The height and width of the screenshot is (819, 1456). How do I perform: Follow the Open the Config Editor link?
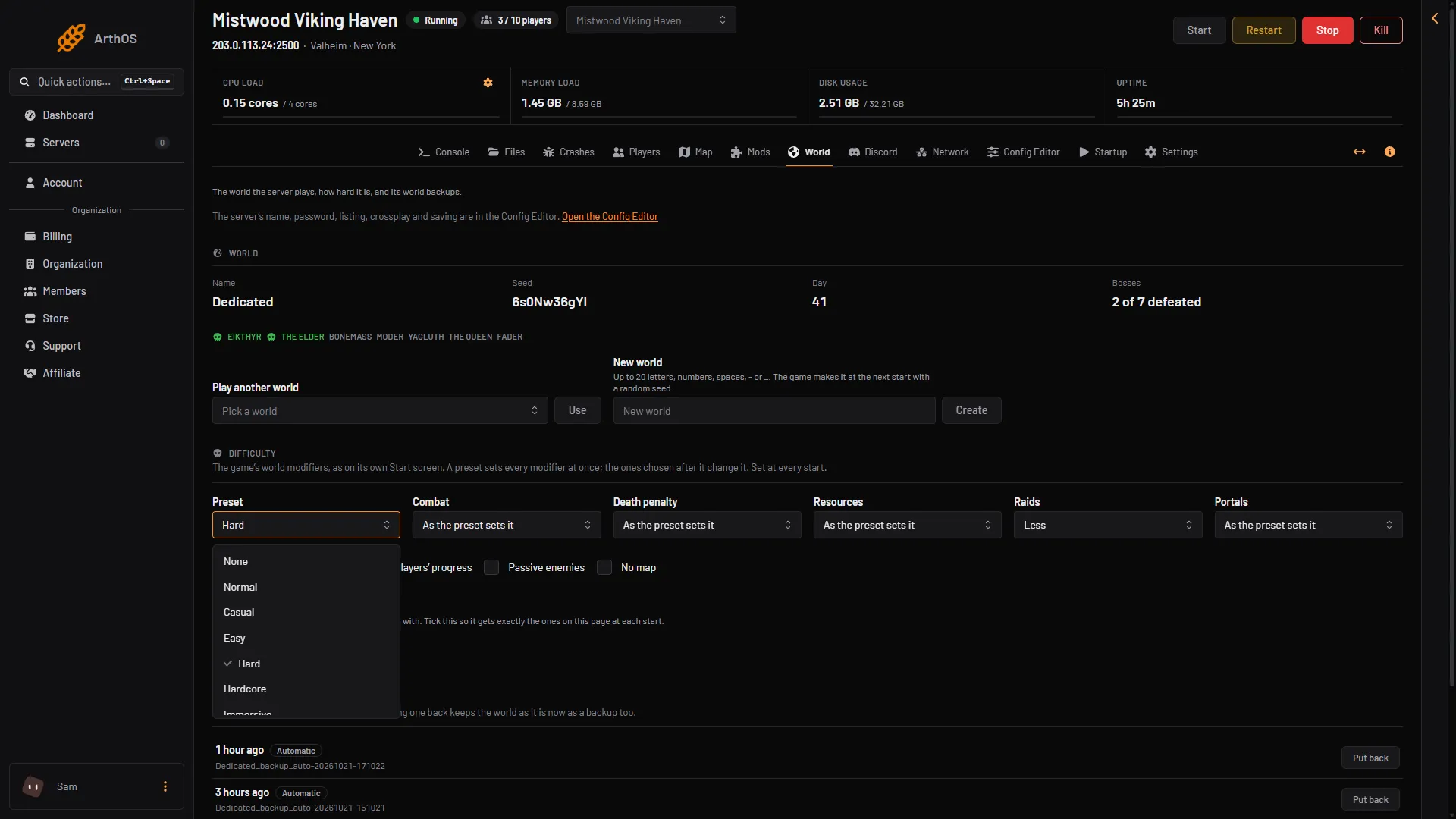610,217
